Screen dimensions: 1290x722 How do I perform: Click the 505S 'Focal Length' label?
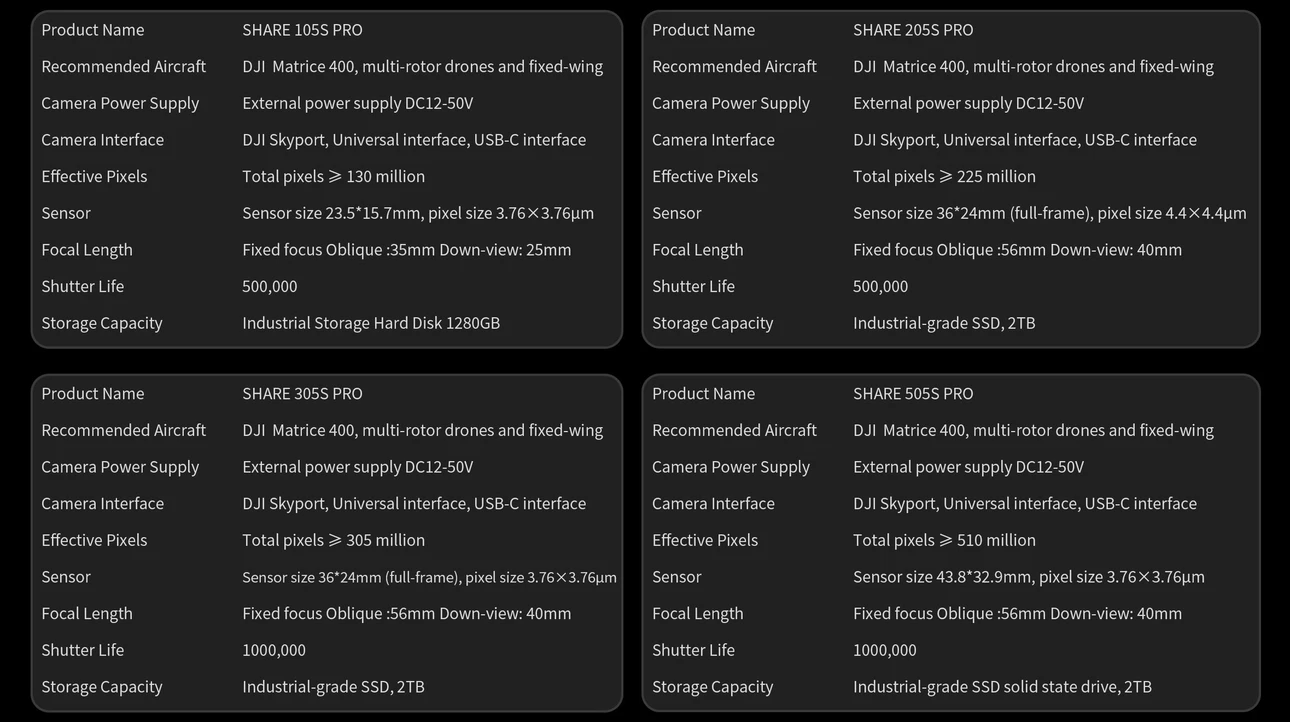pos(697,614)
